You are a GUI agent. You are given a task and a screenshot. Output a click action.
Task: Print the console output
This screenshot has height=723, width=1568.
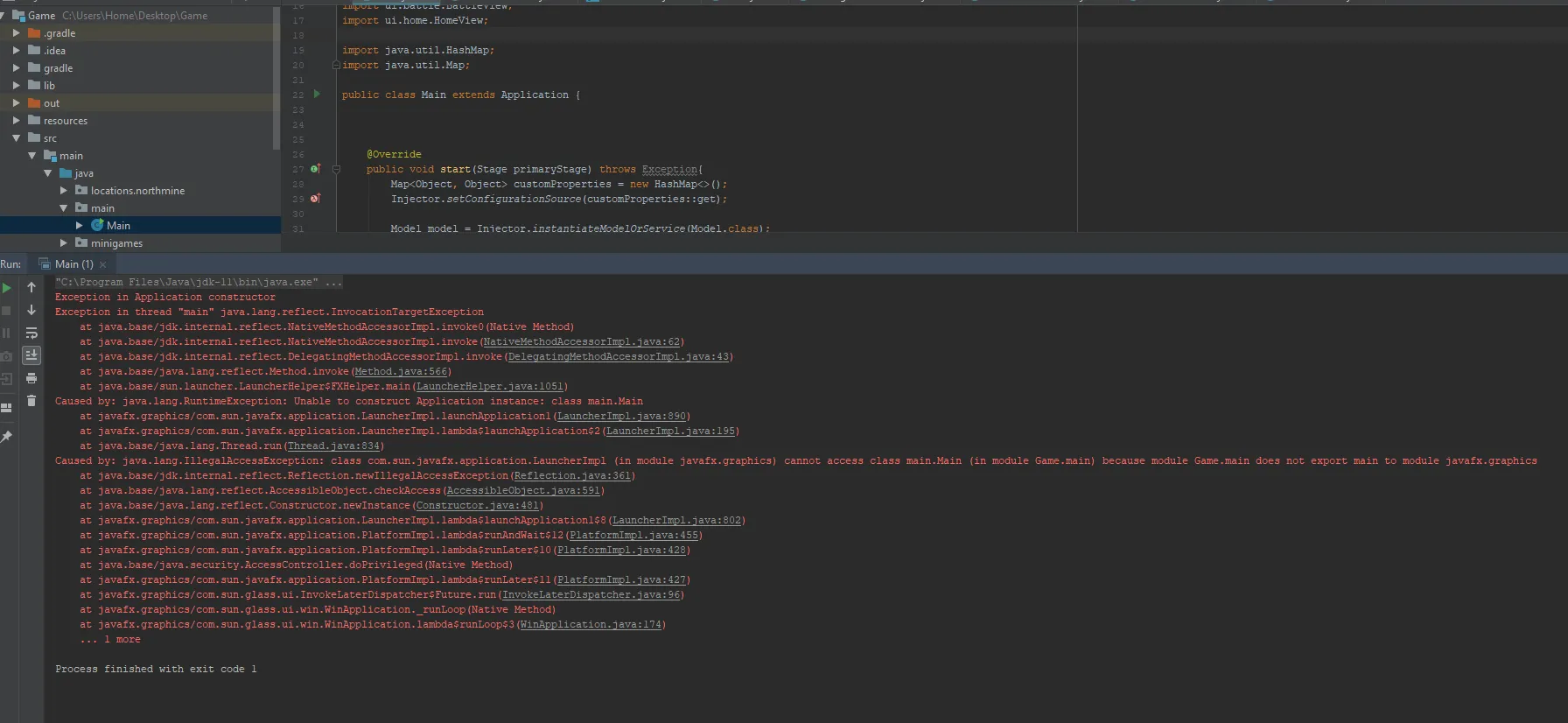point(31,378)
